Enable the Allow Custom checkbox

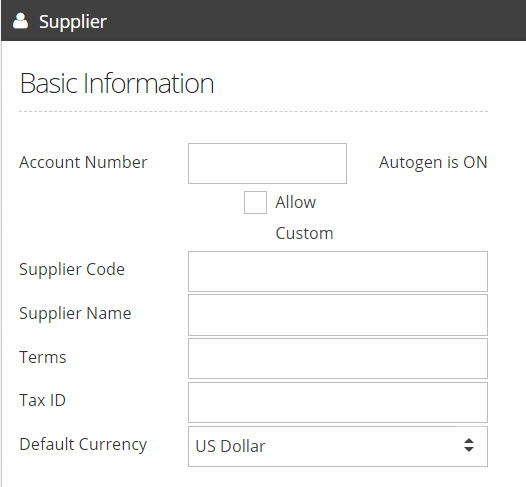255,202
